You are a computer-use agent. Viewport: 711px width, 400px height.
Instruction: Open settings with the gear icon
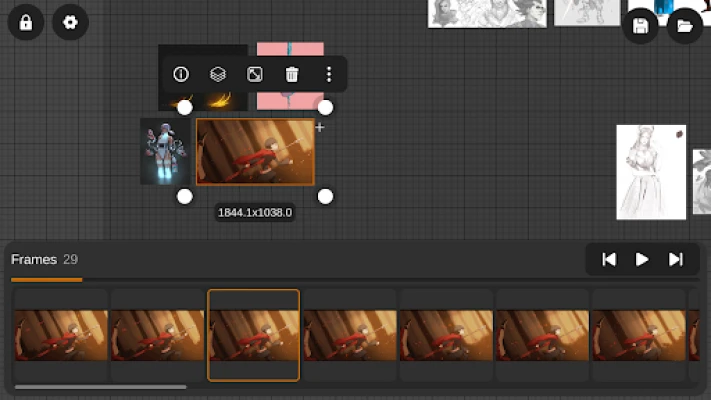[x=70, y=23]
